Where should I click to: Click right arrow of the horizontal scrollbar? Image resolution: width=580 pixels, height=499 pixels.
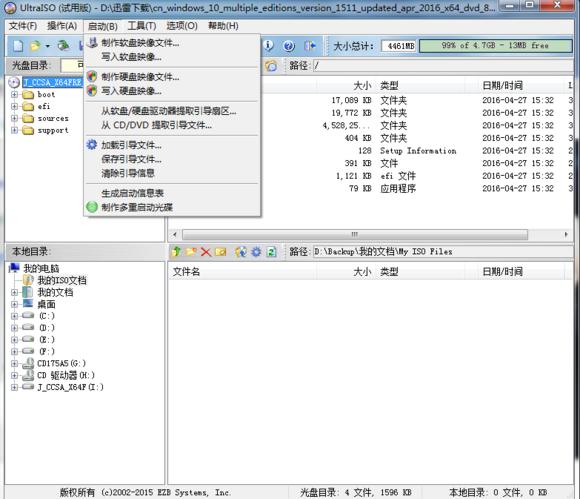pyautogui.click(x=566, y=235)
